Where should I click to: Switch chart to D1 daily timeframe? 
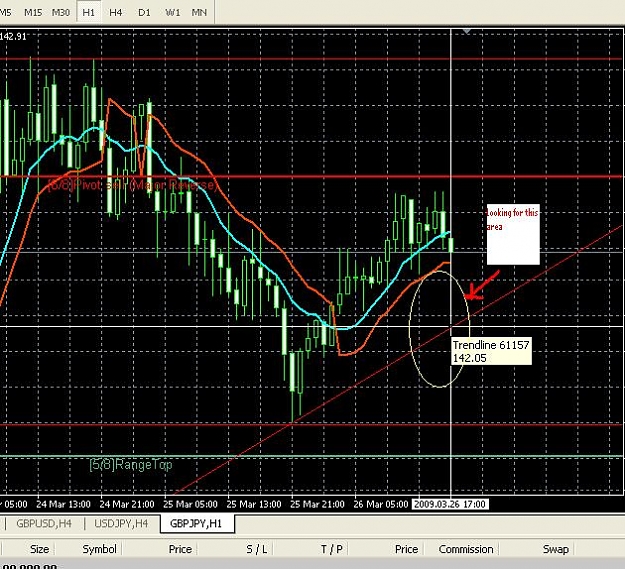144,12
